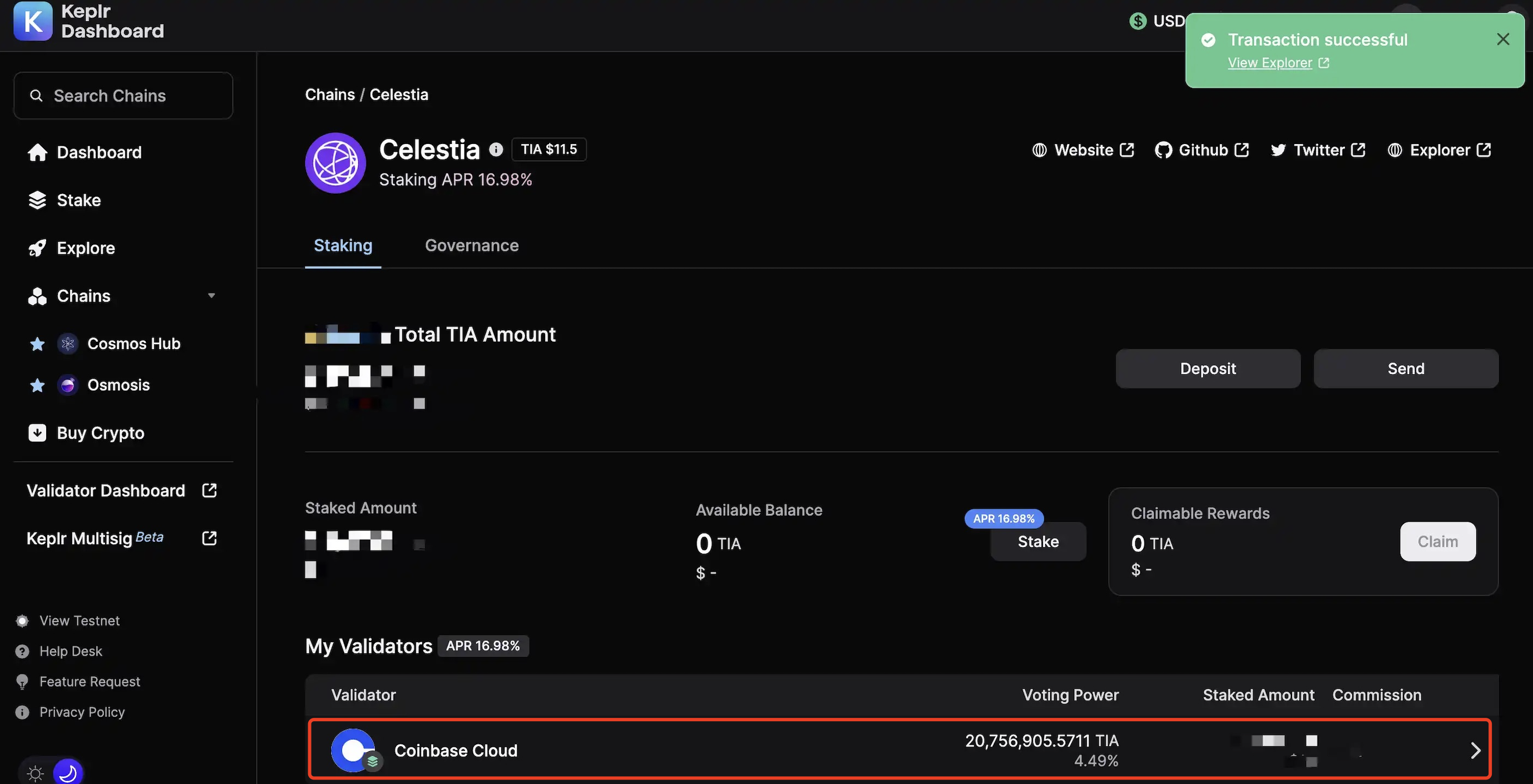This screenshot has height=784, width=1533.
Task: Unfavorite Cosmos Hub star icon
Action: (37, 344)
